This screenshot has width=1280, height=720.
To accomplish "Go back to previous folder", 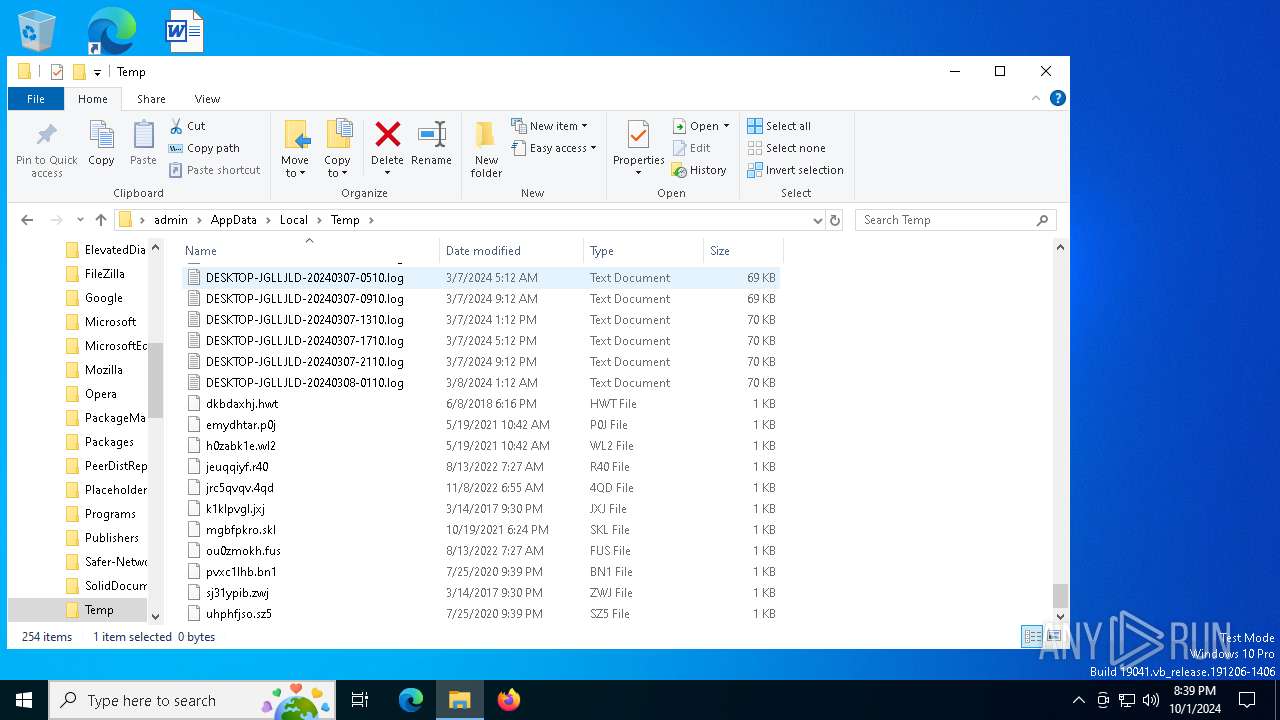I will click(x=27, y=220).
